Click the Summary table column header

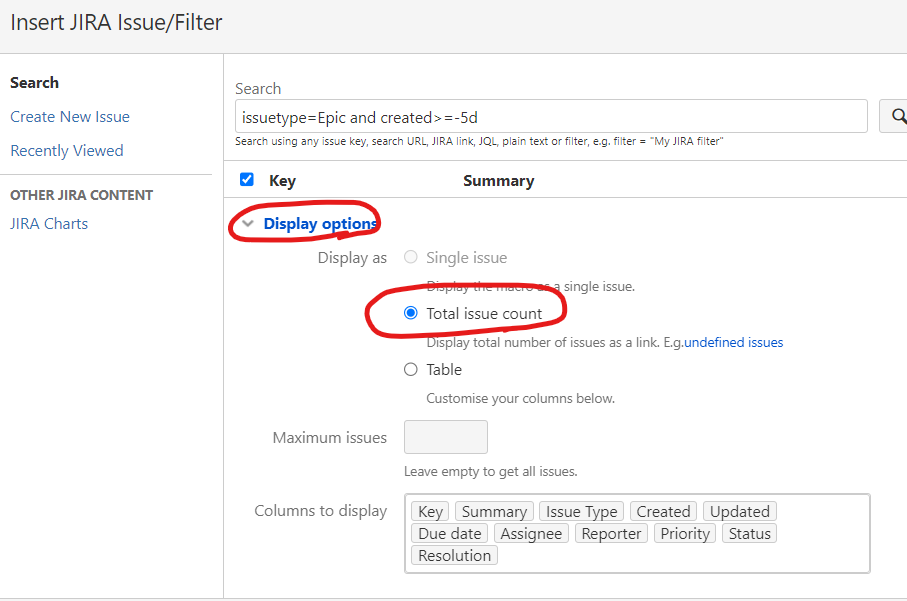499,181
